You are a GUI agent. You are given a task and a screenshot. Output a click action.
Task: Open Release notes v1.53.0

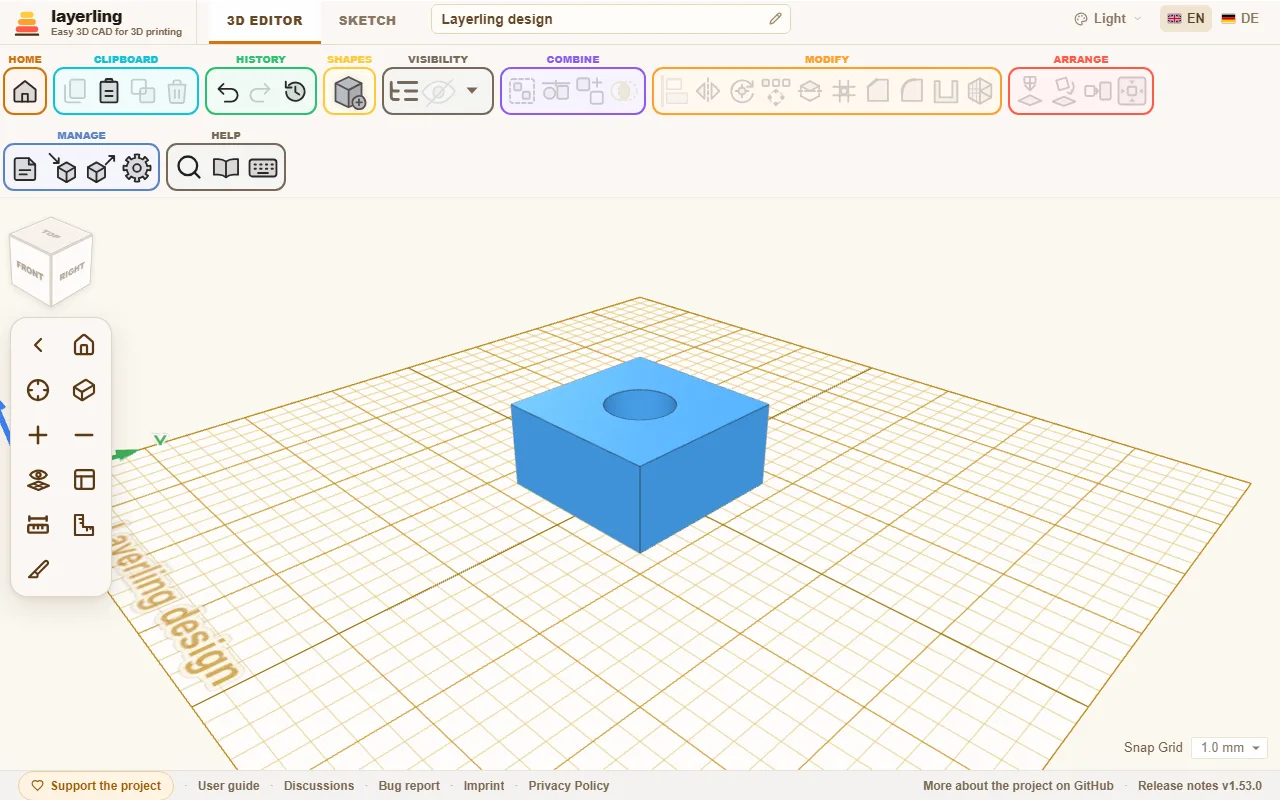point(1200,786)
